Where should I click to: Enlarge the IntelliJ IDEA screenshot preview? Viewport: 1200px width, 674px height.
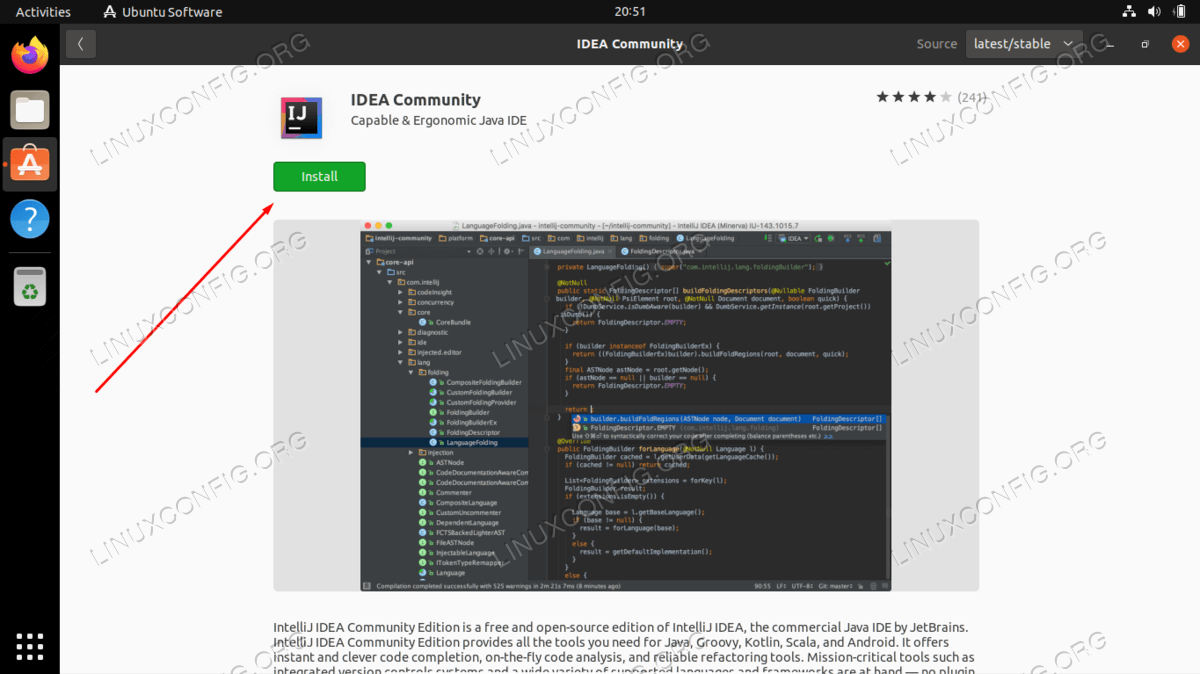point(626,406)
